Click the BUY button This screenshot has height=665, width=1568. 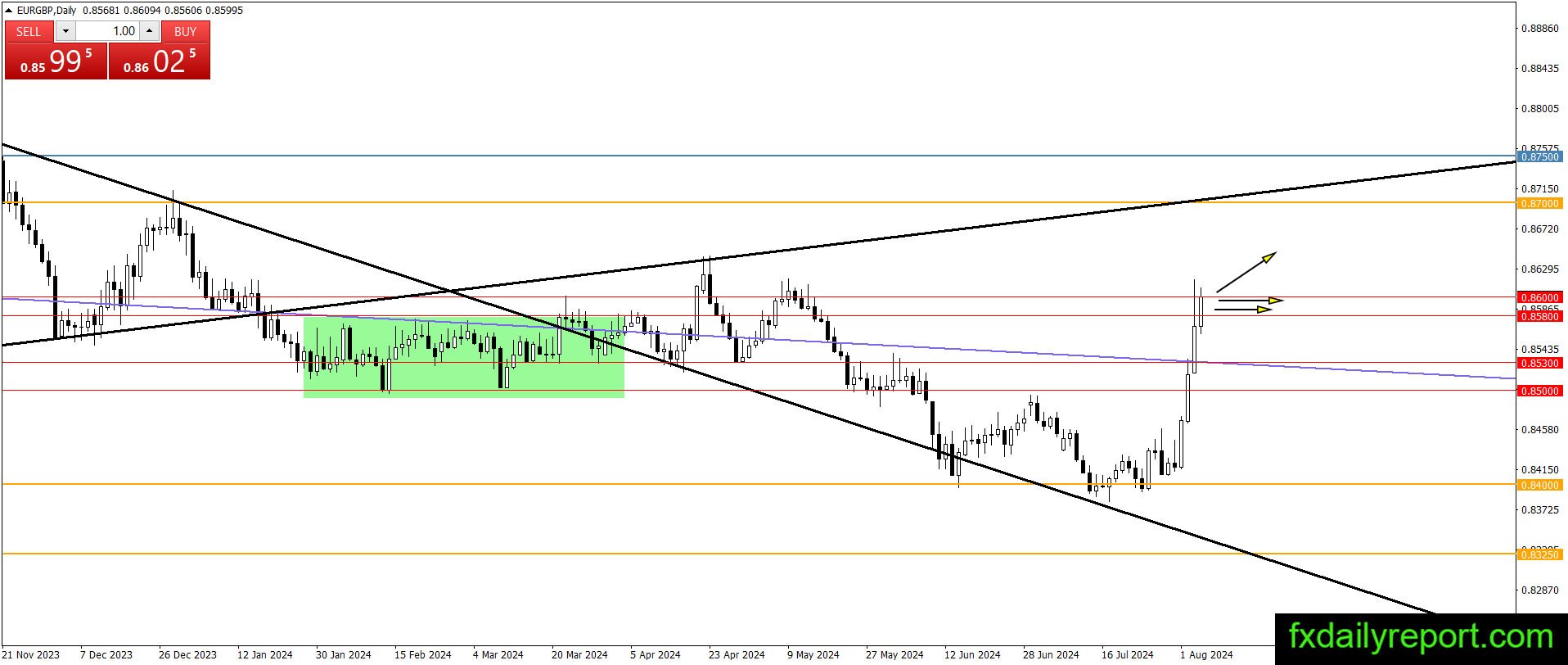(x=186, y=31)
